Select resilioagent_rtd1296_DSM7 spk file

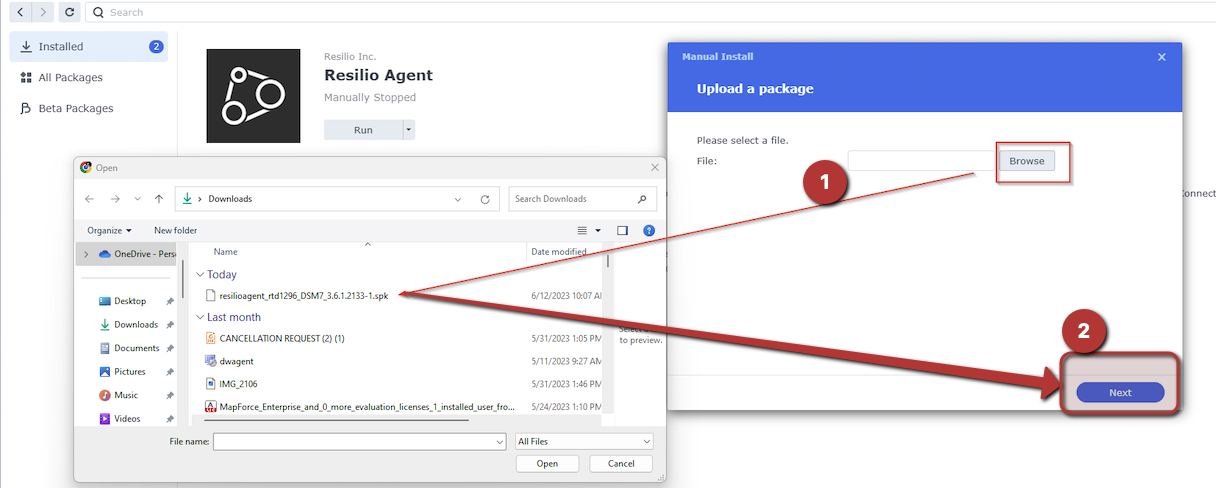tap(303, 295)
